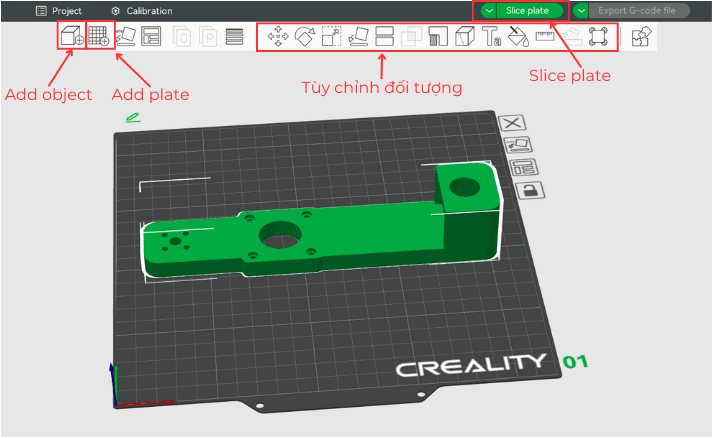Select the Measure ruler tool

point(545,38)
